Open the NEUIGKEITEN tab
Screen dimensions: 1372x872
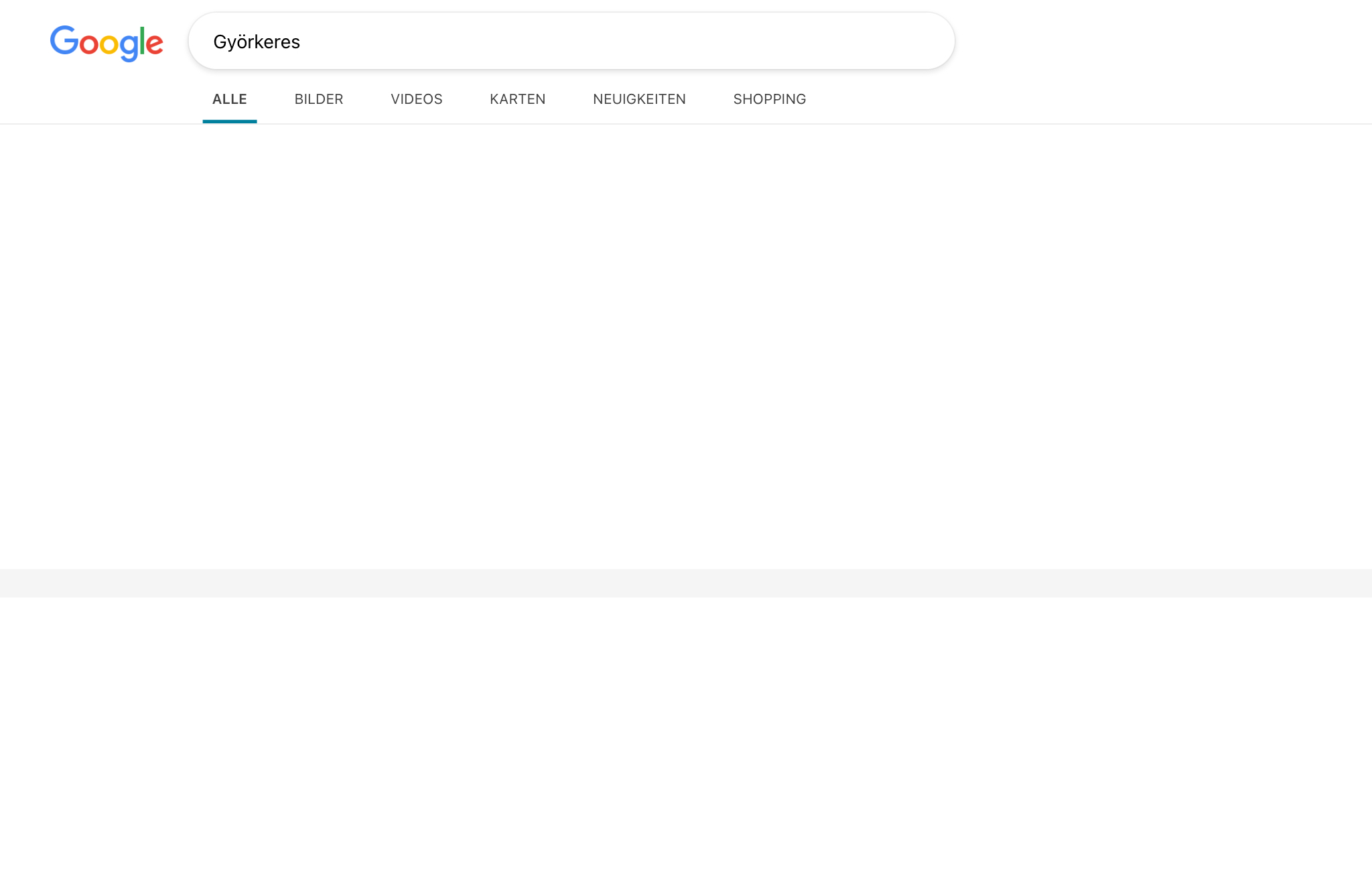639,99
